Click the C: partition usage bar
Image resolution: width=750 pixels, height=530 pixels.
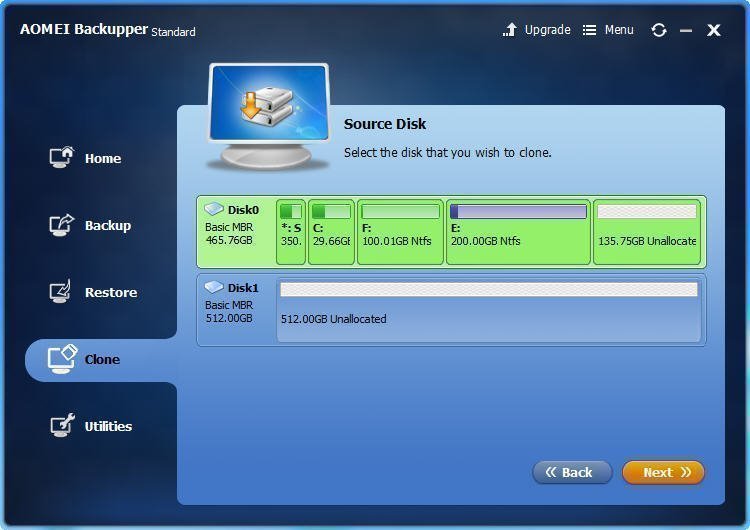coord(331,211)
